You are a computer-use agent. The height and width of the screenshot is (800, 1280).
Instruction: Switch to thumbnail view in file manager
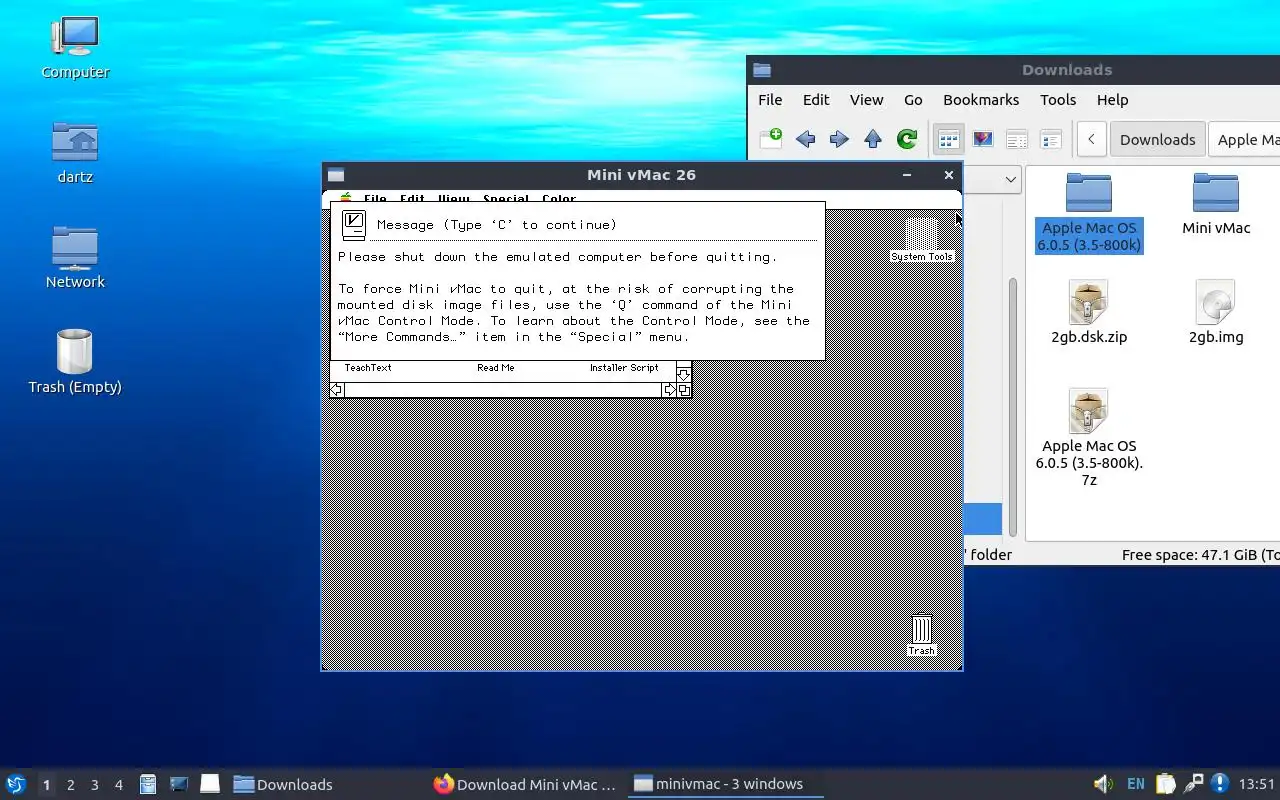[983, 139]
